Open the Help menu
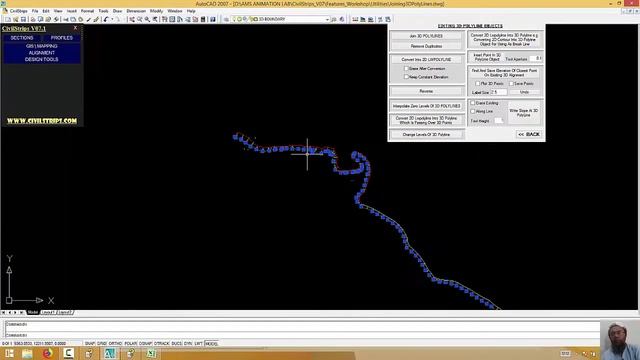The height and width of the screenshot is (360, 640). [x=191, y=11]
